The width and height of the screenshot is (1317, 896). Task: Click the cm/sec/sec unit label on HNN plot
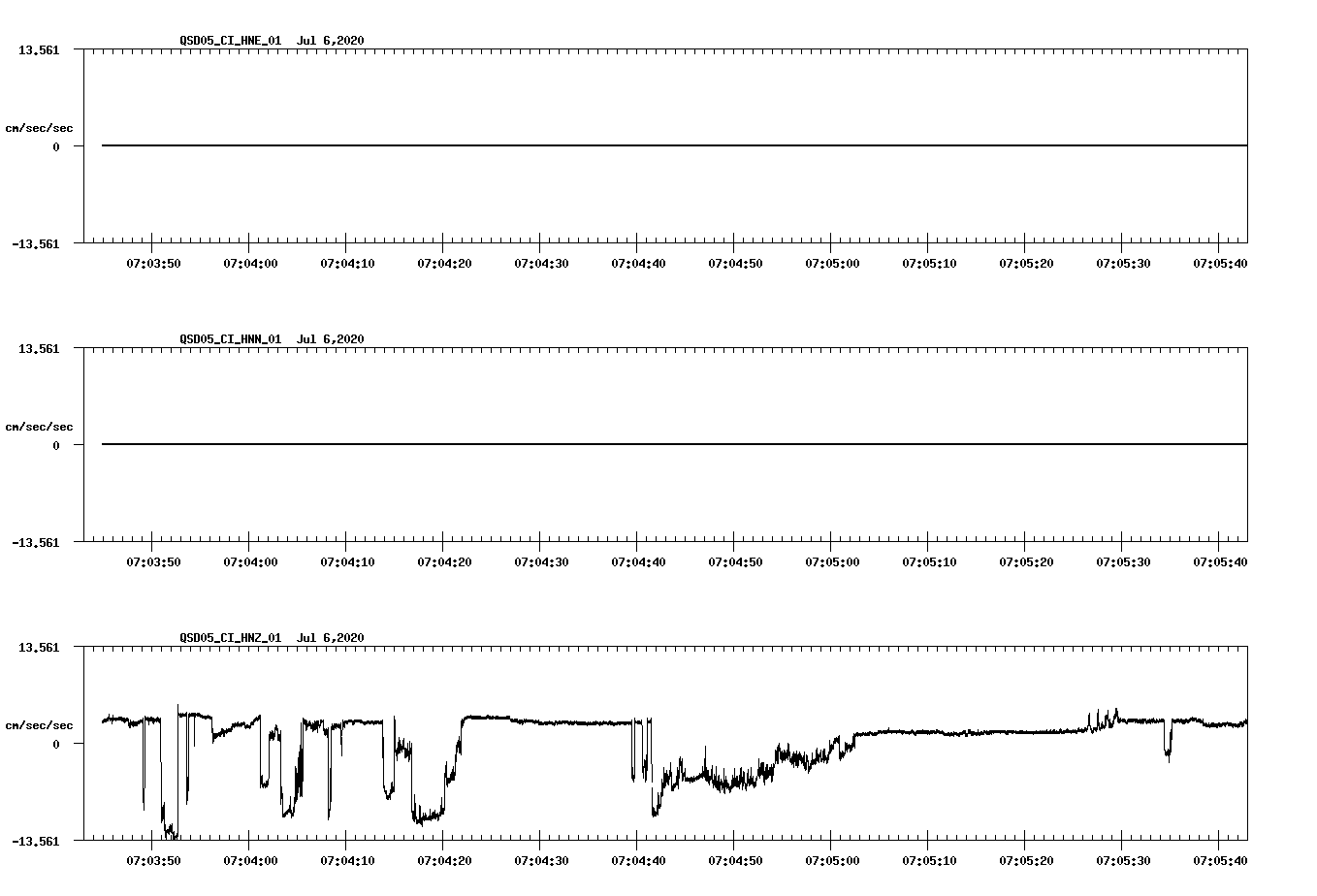[39, 427]
